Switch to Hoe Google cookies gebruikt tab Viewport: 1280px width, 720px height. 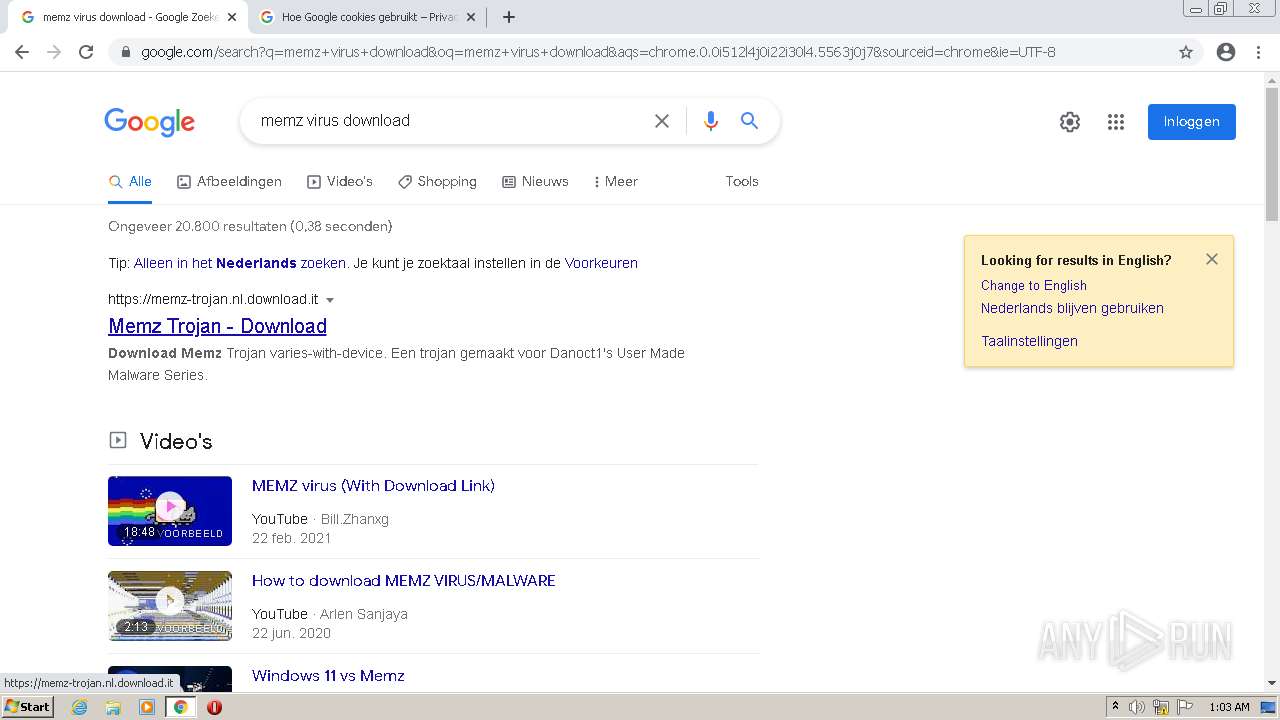(x=366, y=17)
